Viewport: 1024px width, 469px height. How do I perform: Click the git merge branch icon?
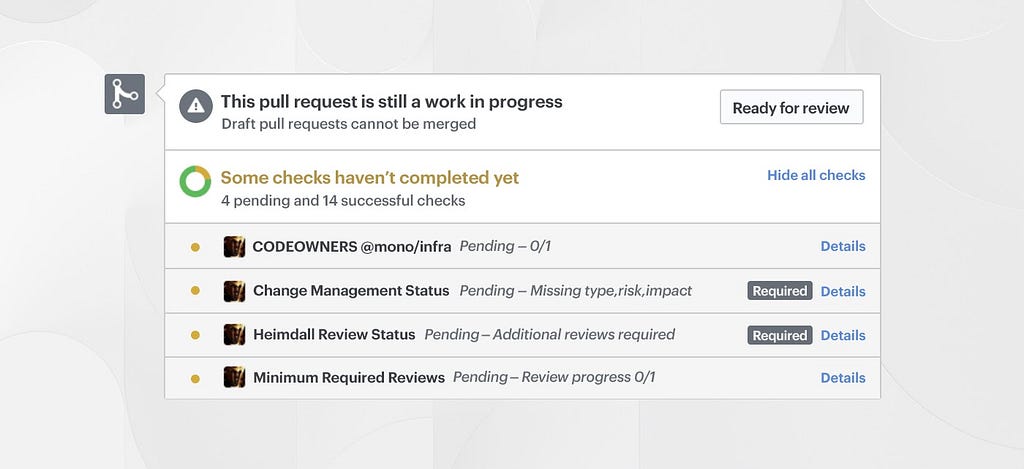point(125,94)
